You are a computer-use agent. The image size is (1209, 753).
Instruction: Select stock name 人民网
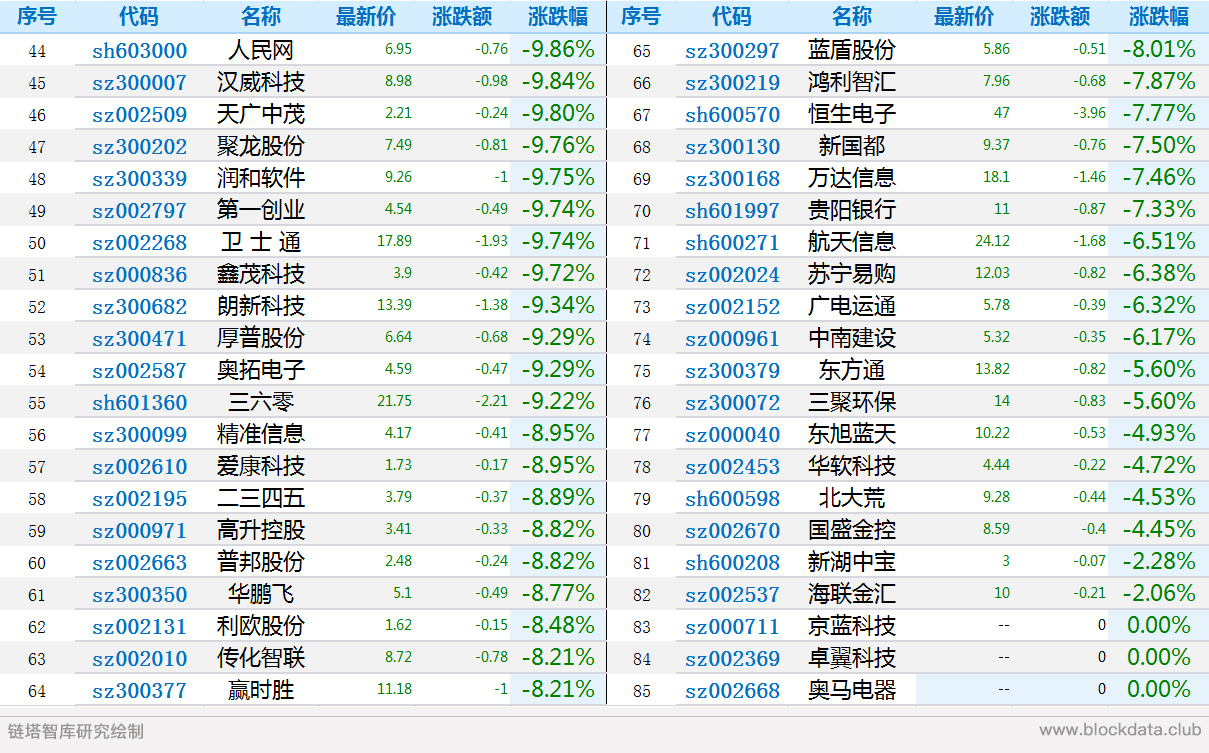[x=261, y=51]
